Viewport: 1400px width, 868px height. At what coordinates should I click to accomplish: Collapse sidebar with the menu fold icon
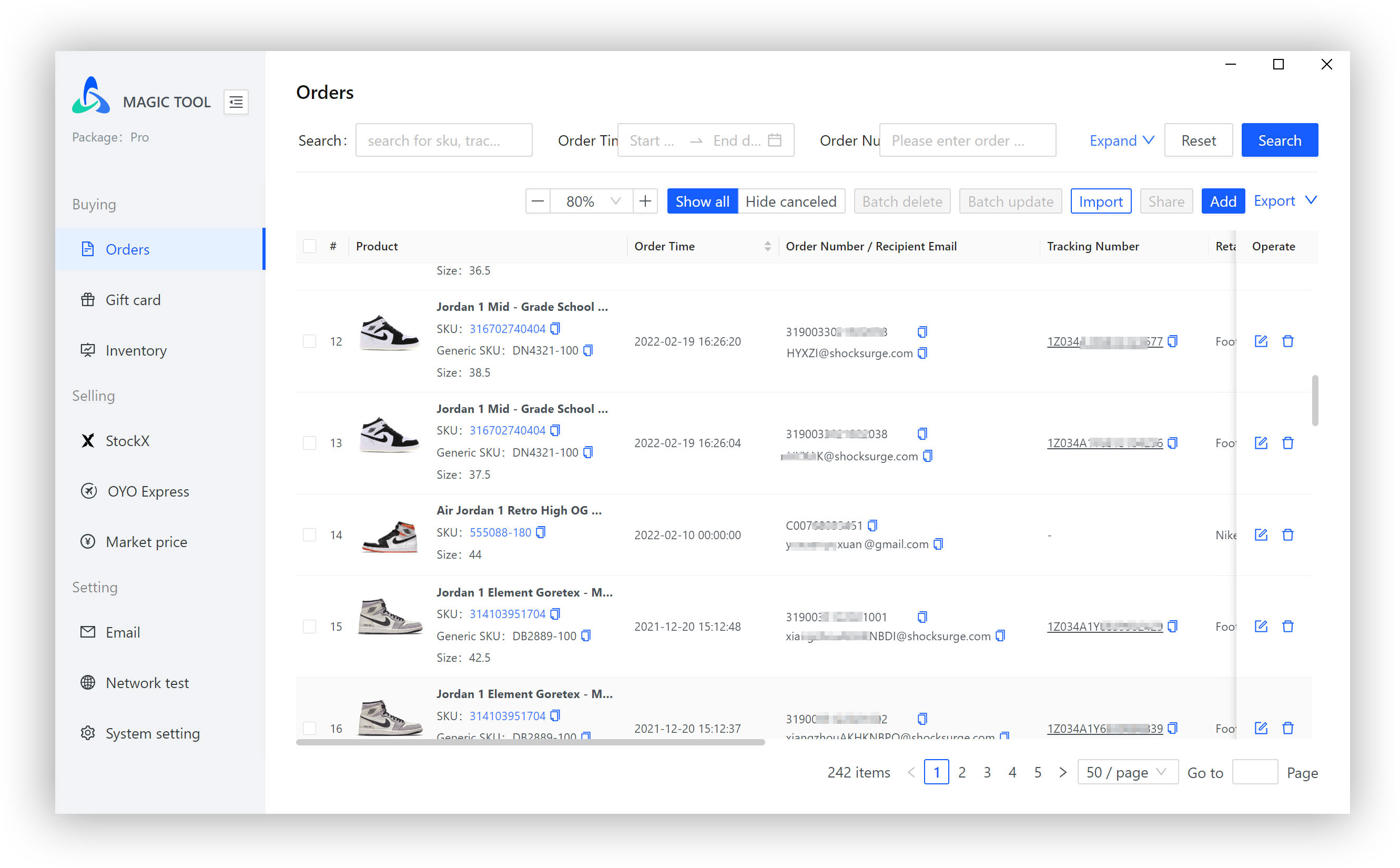(x=235, y=102)
